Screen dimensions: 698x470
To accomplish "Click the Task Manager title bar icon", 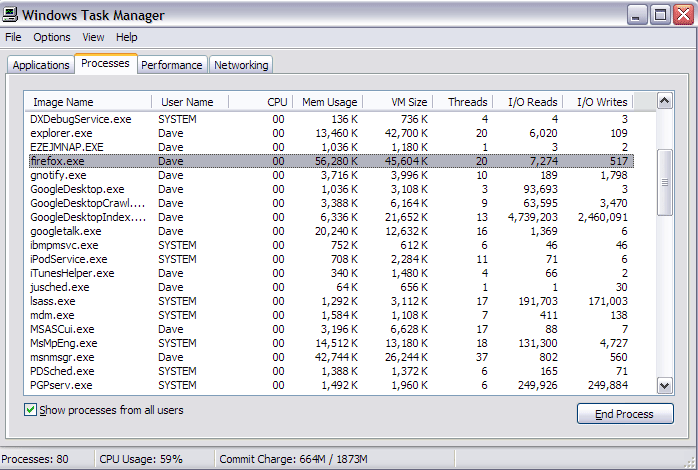I will pyautogui.click(x=11, y=14).
